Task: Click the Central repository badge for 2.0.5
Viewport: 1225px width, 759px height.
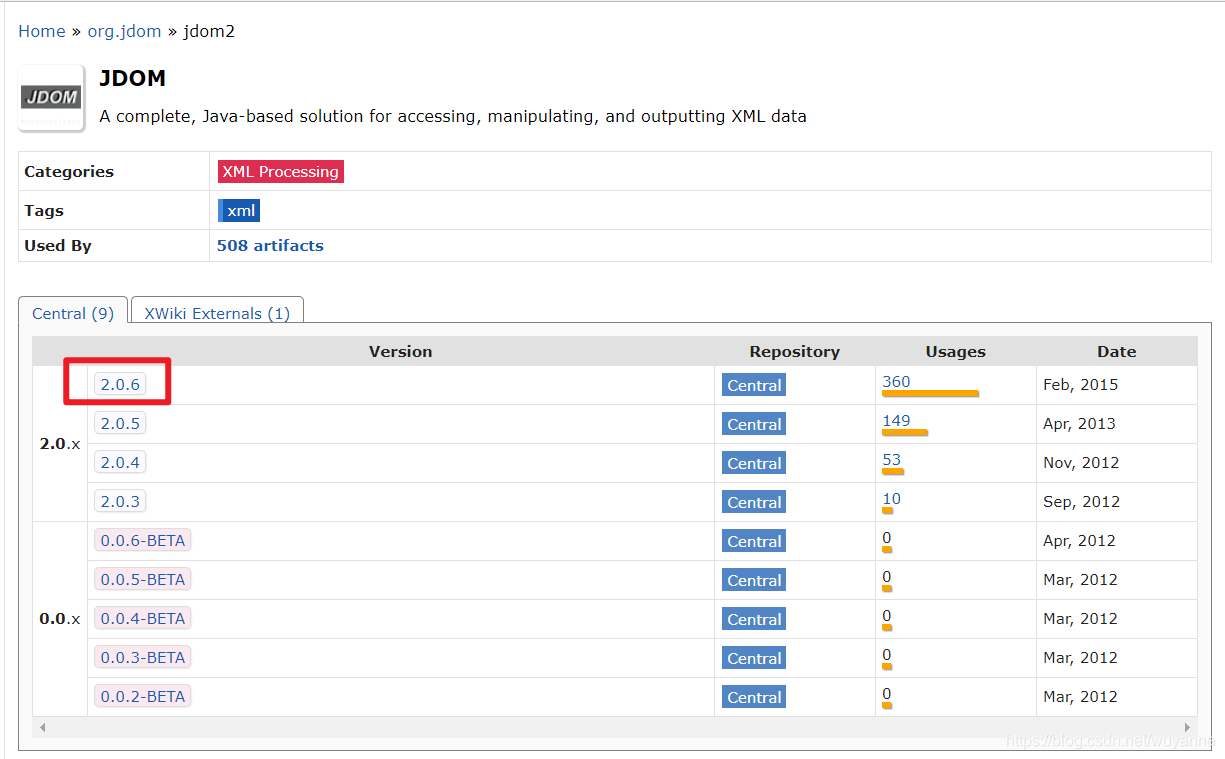Action: (754, 424)
